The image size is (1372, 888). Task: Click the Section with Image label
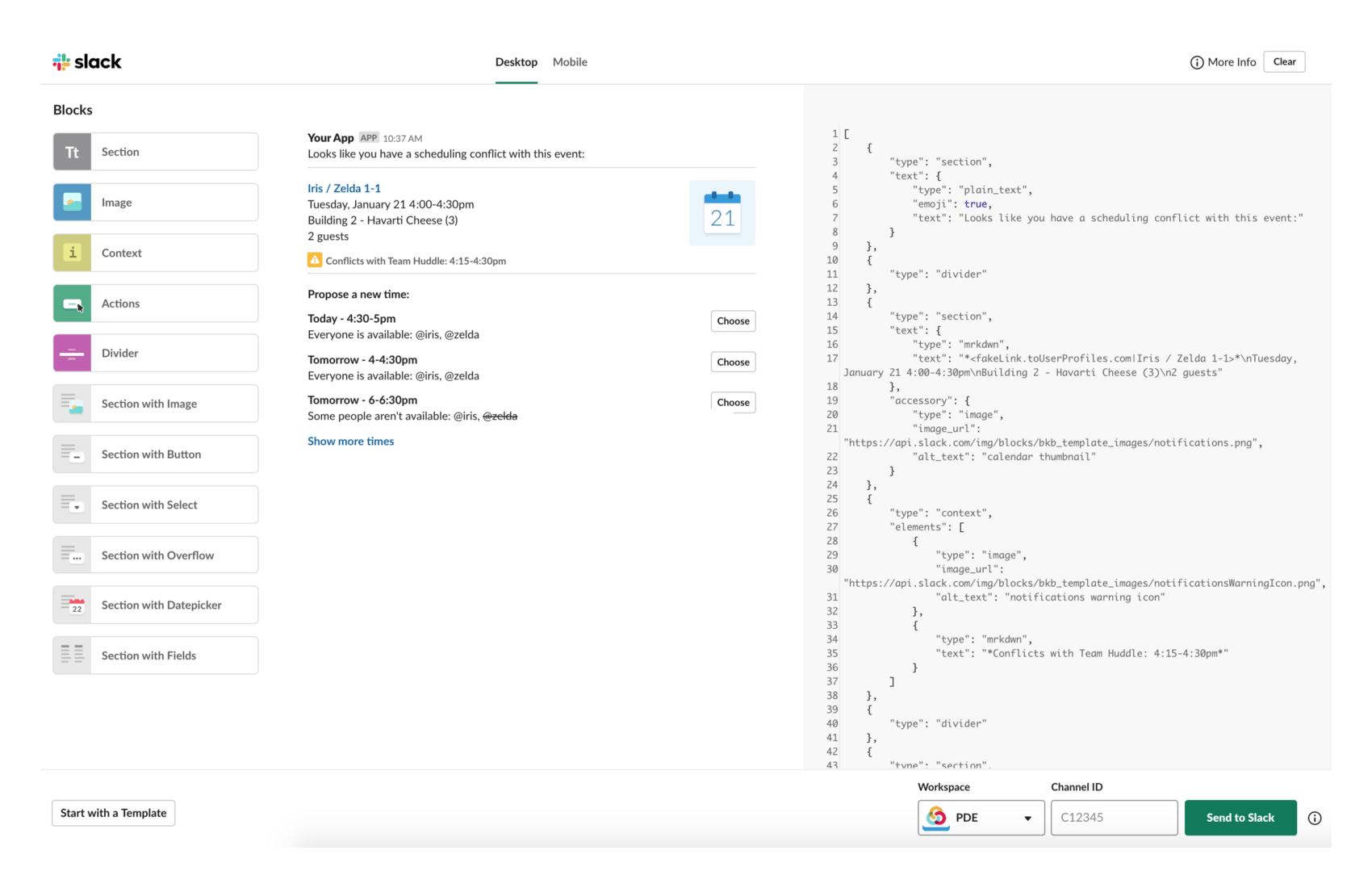coord(149,404)
